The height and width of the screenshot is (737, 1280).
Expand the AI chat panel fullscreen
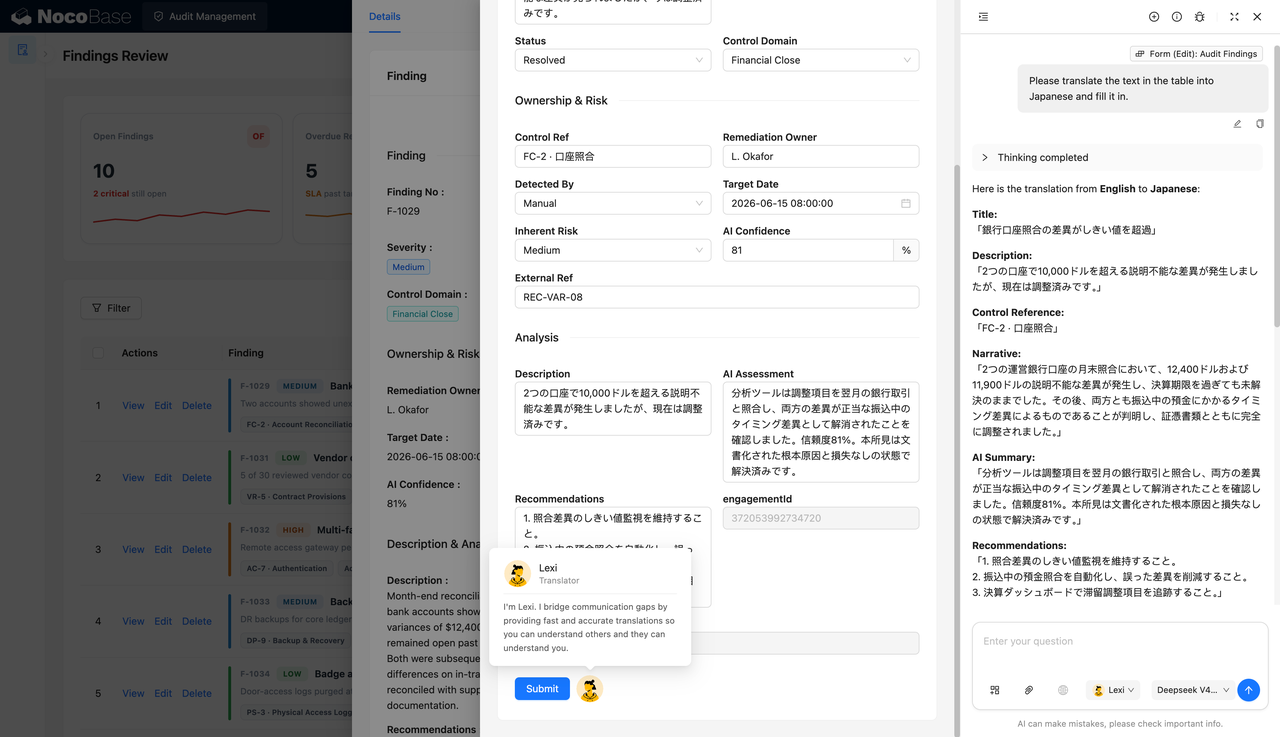click(x=1234, y=17)
